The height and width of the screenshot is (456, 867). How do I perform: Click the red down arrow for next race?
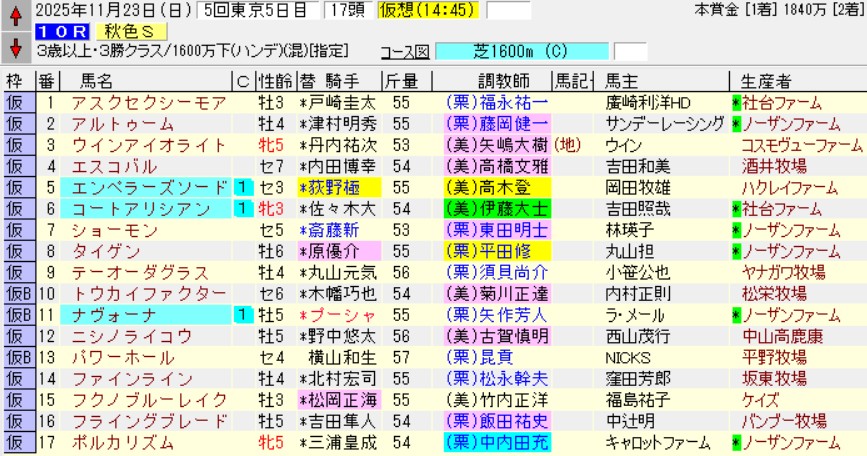tap(15, 47)
